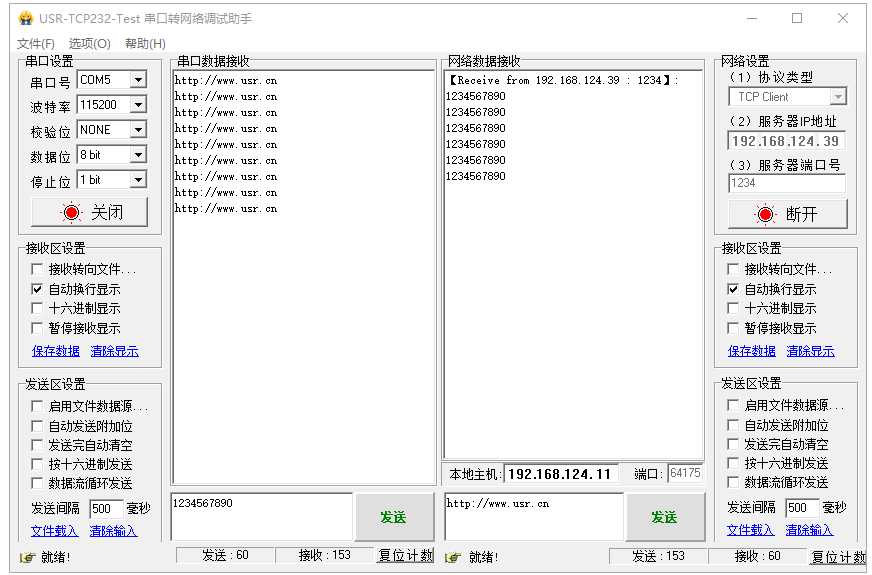This screenshot has width=872, height=575.
Task: Enable 自动发送附加位 in network send settings
Action: (x=733, y=425)
